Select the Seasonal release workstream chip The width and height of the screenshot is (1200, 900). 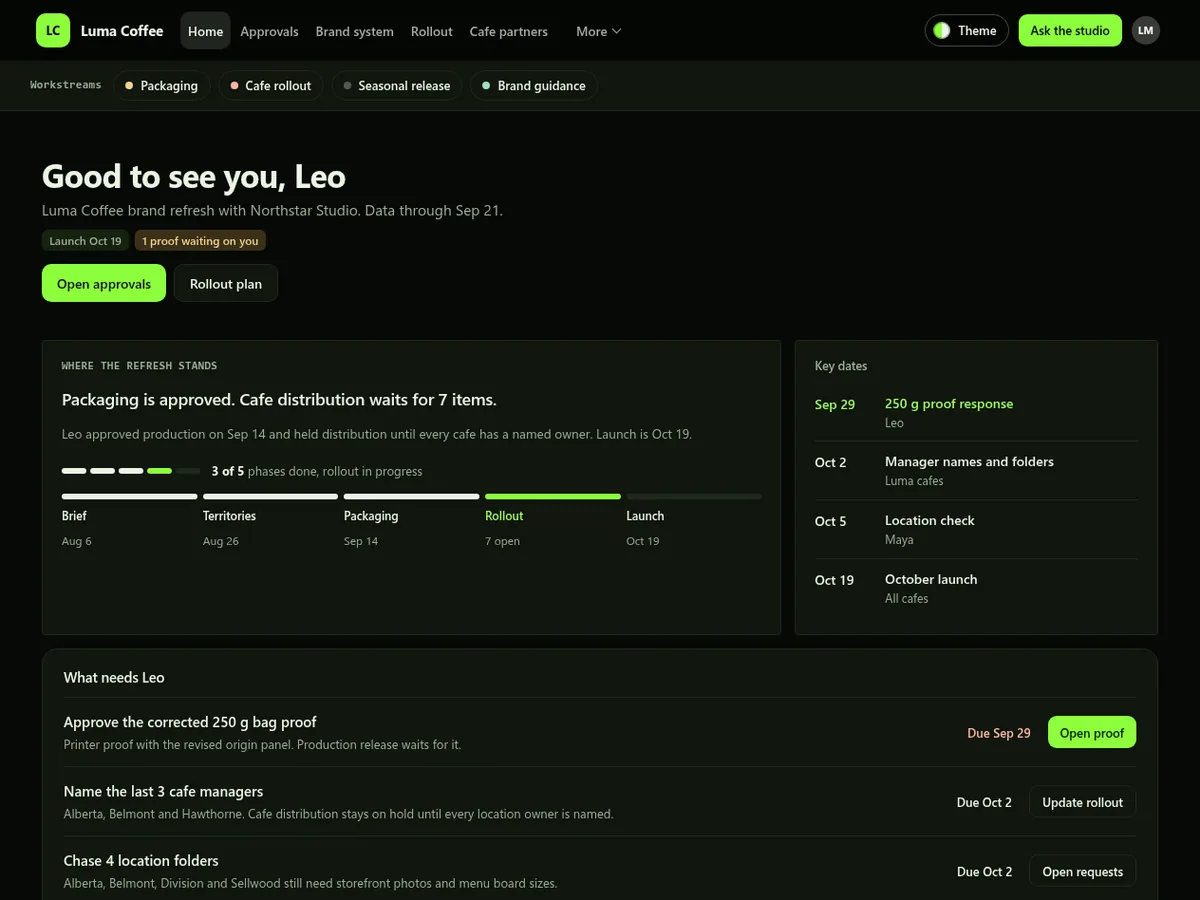pyautogui.click(x=396, y=86)
